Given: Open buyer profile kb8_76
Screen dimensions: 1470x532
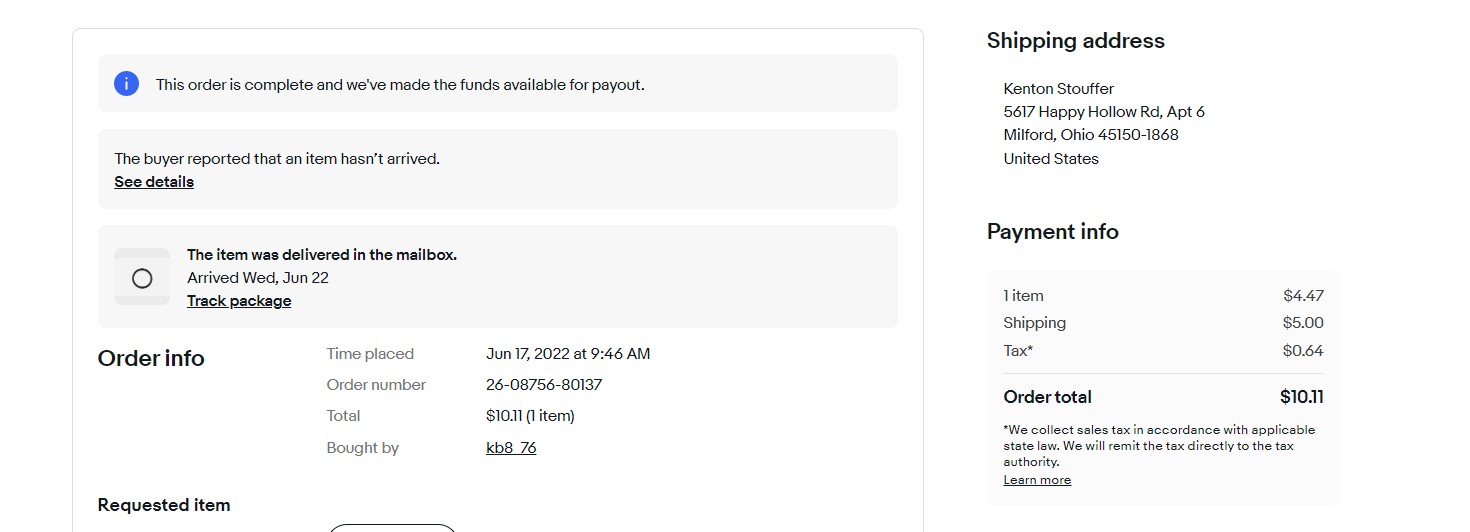Looking at the screenshot, I should [x=511, y=448].
